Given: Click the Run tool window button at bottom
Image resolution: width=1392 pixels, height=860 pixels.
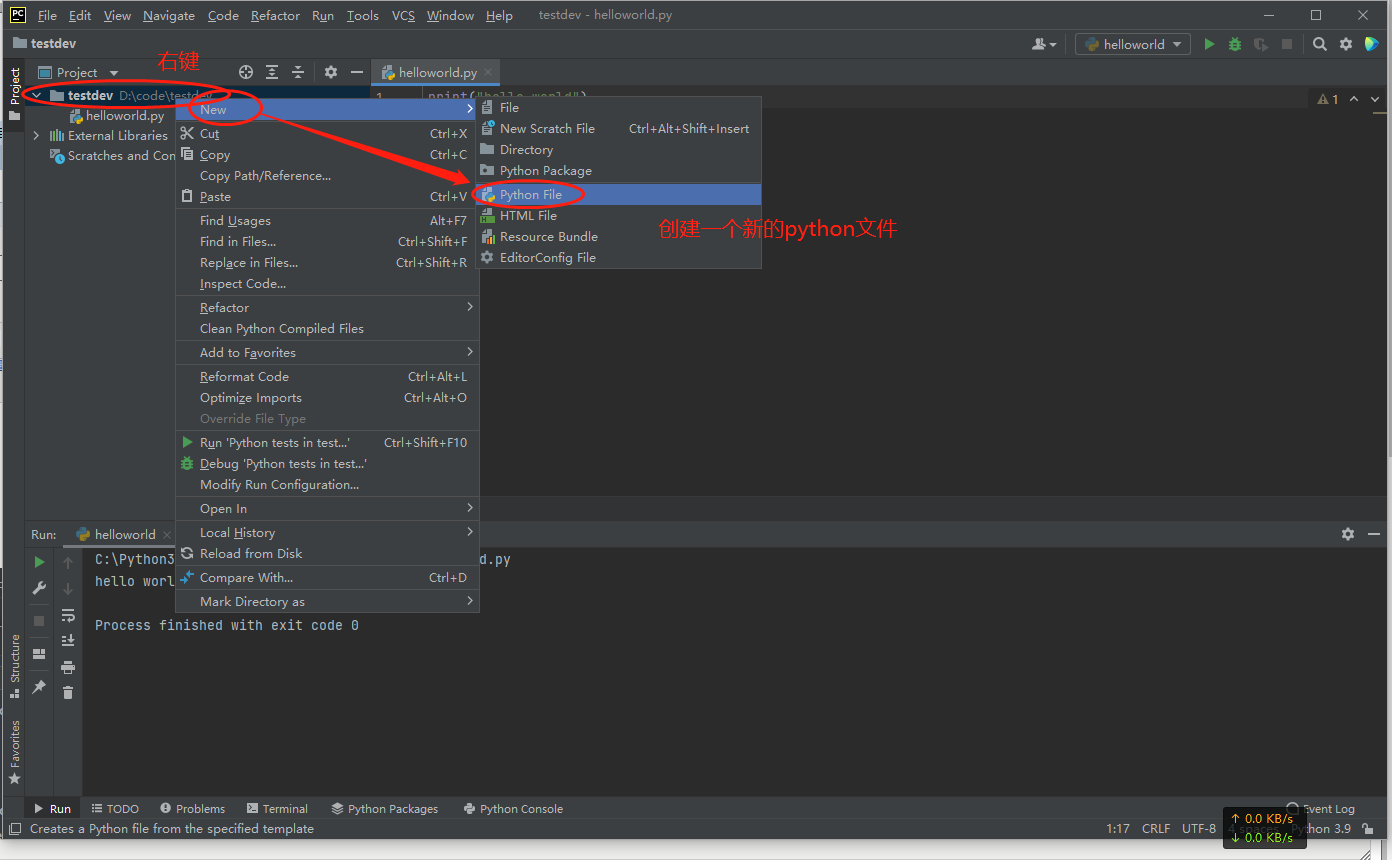Looking at the screenshot, I should pyautogui.click(x=52, y=808).
